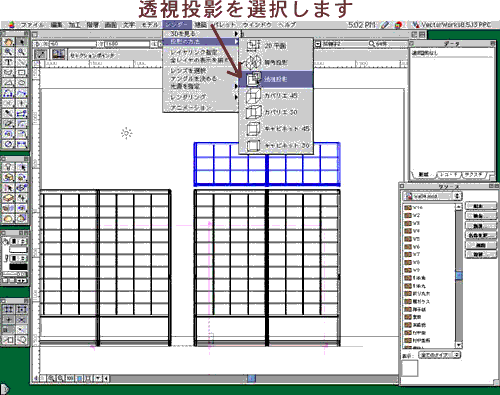Choose the ellipse drawing tool
The height and width of the screenshot is (395, 500).
click(x=21, y=83)
